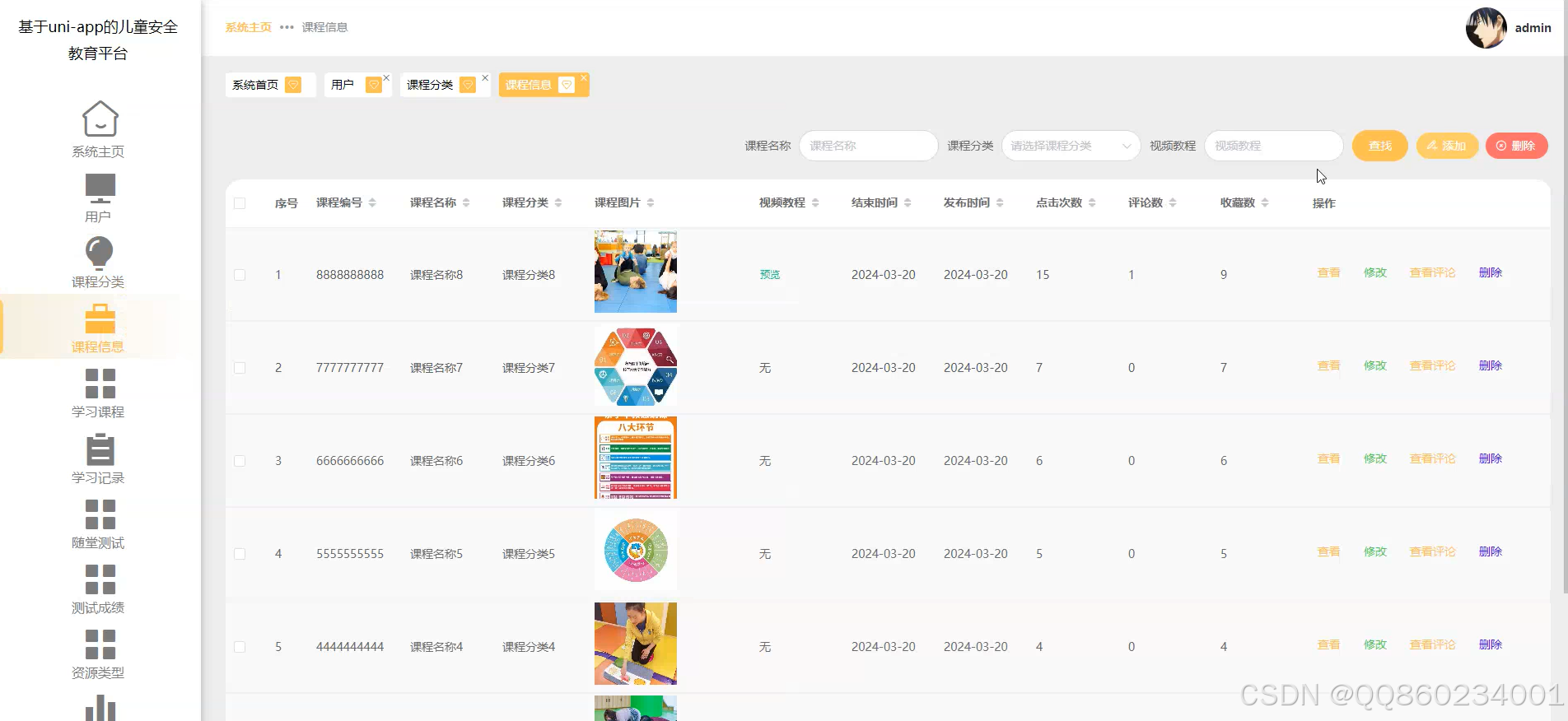Click breadcrumb ellipsis dots icon

(287, 27)
